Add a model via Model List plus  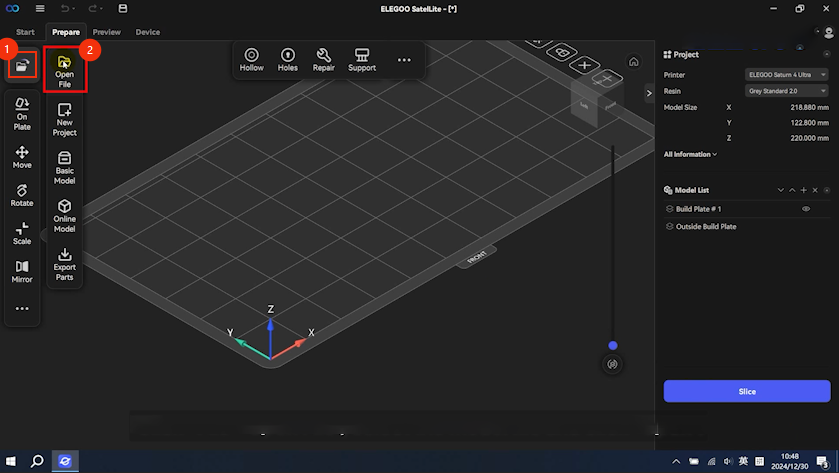[x=803, y=190]
